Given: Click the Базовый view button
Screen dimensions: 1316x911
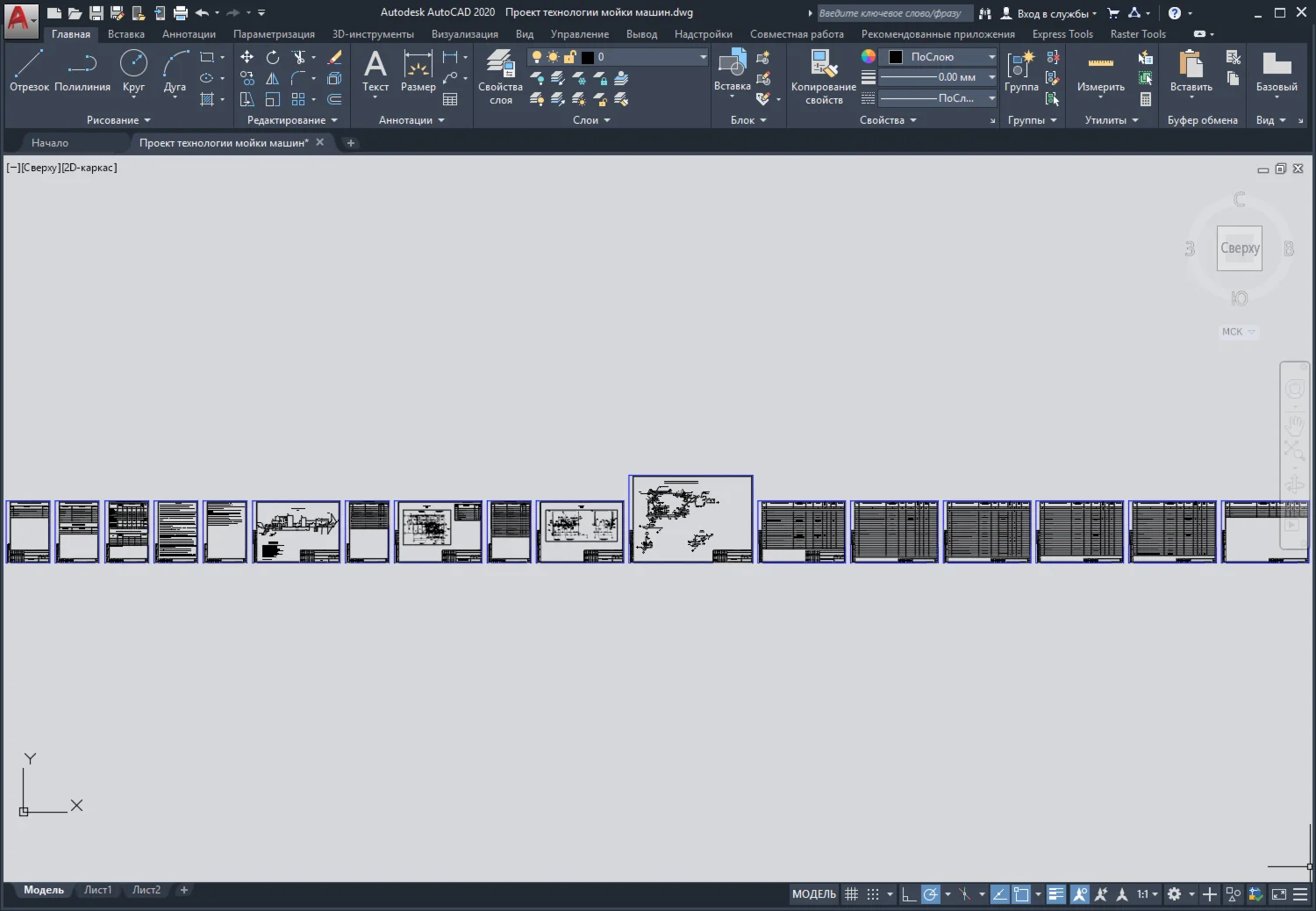Looking at the screenshot, I should [x=1277, y=70].
